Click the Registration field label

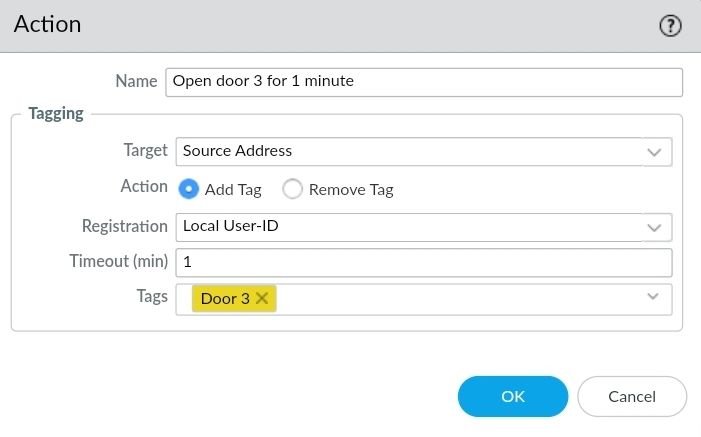tap(124, 226)
